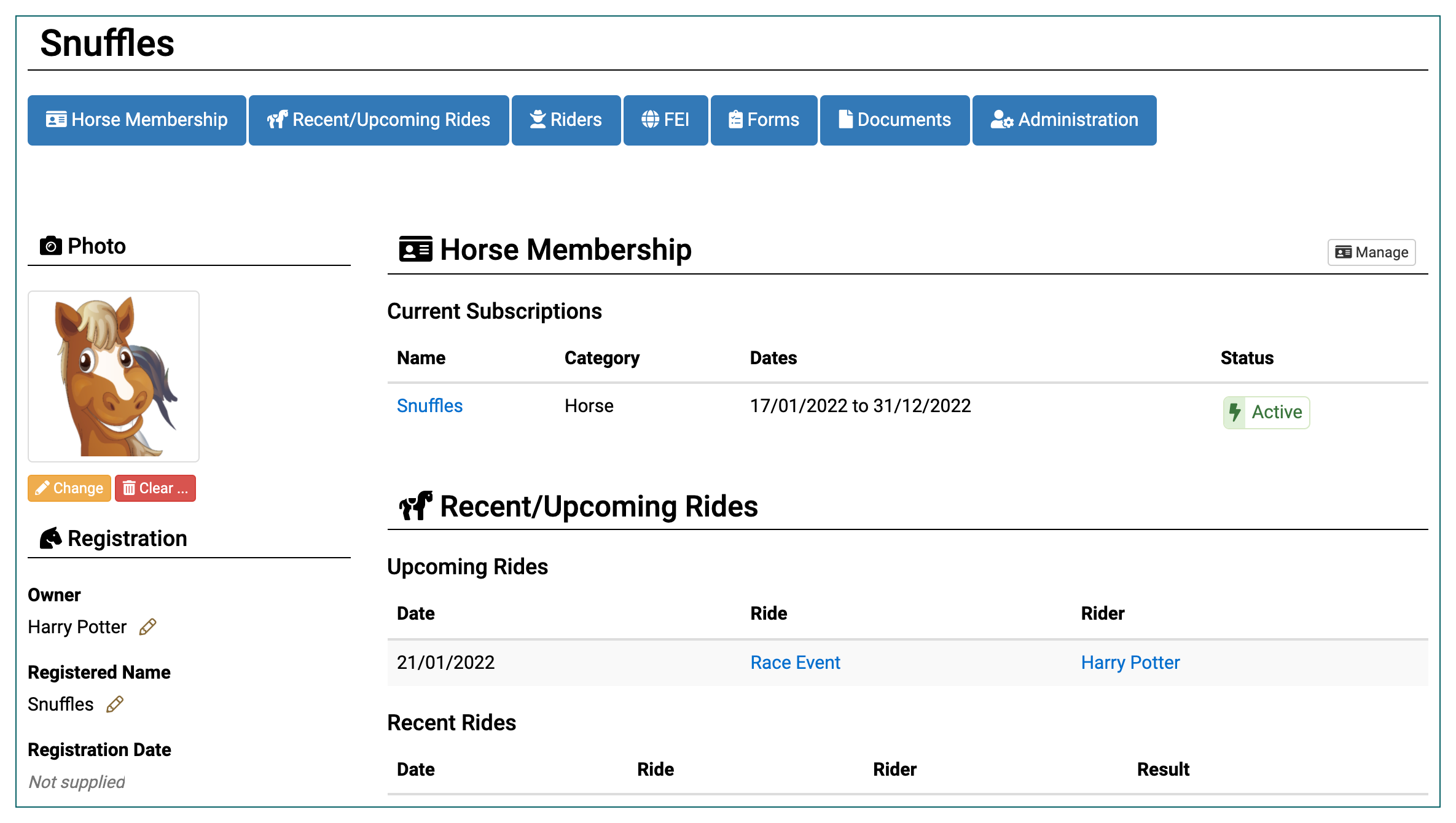Click the red Clear photo button
The width and height of the screenshot is (1456, 823).
pyautogui.click(x=155, y=488)
